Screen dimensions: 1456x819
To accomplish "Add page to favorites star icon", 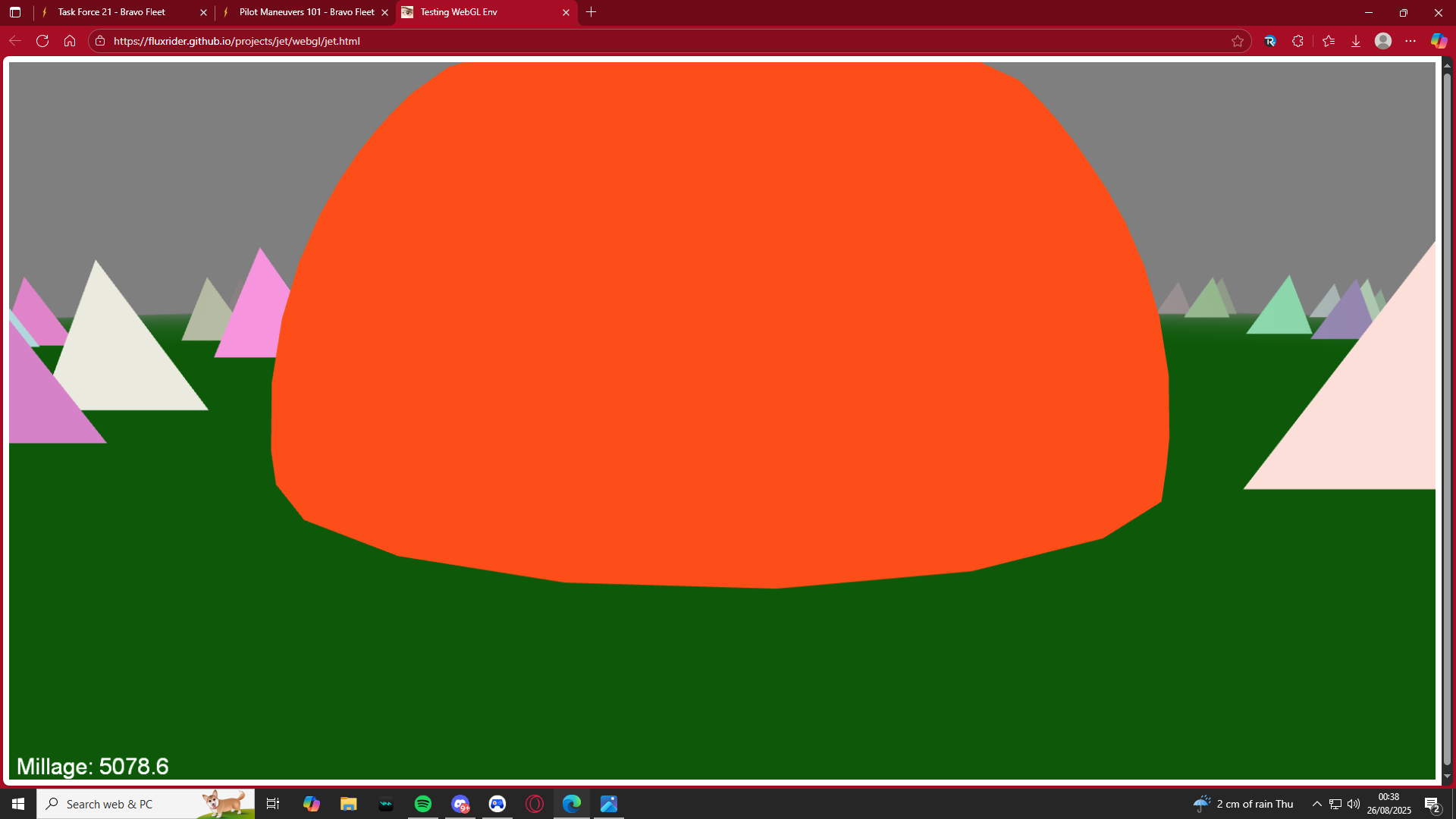I will (1238, 41).
